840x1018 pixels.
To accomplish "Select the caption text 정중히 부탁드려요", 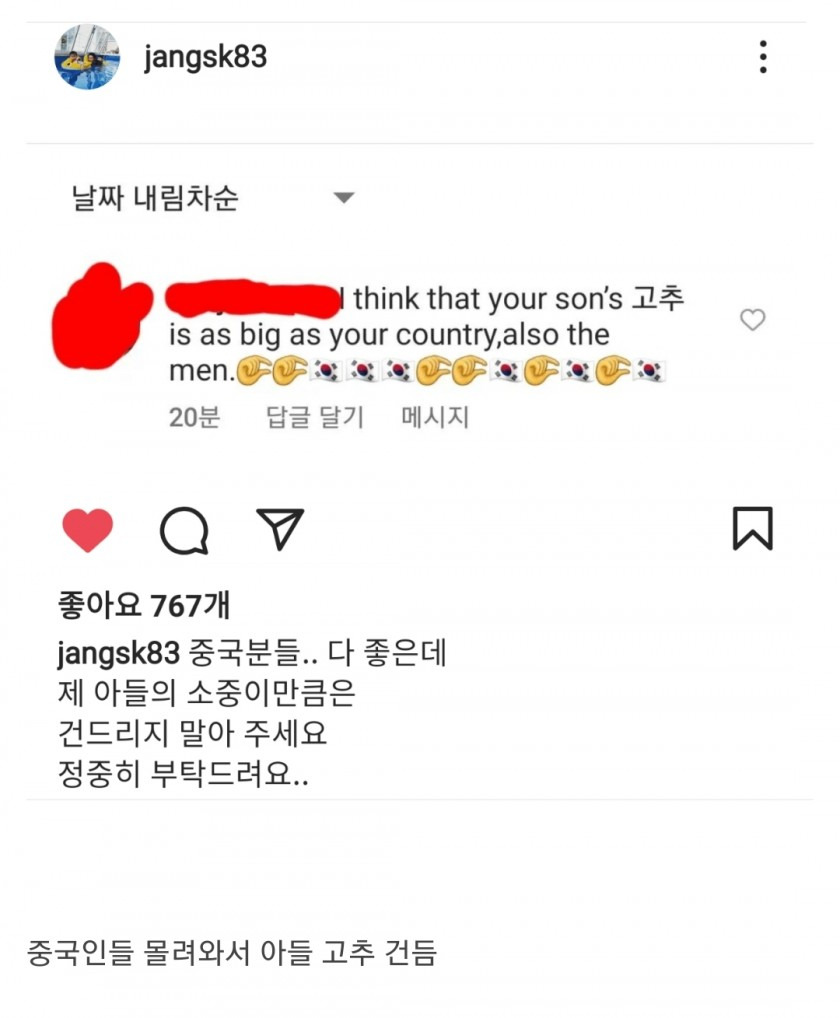I will click(183, 773).
